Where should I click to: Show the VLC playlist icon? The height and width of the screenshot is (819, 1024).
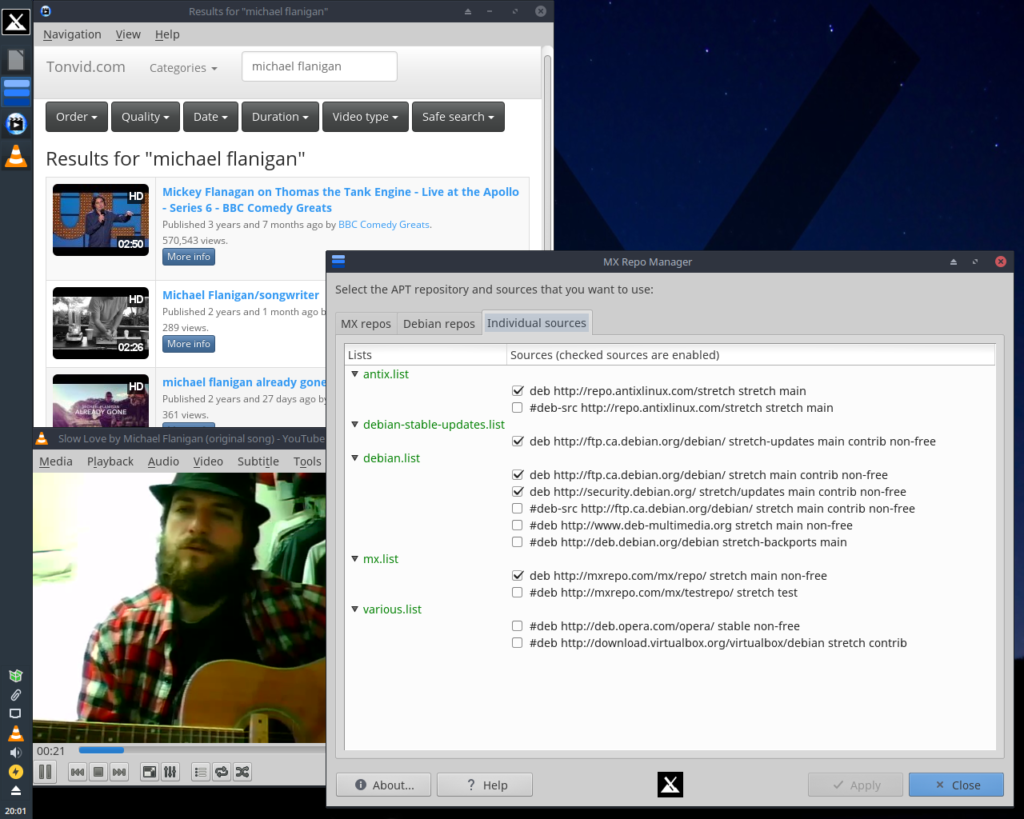click(200, 772)
